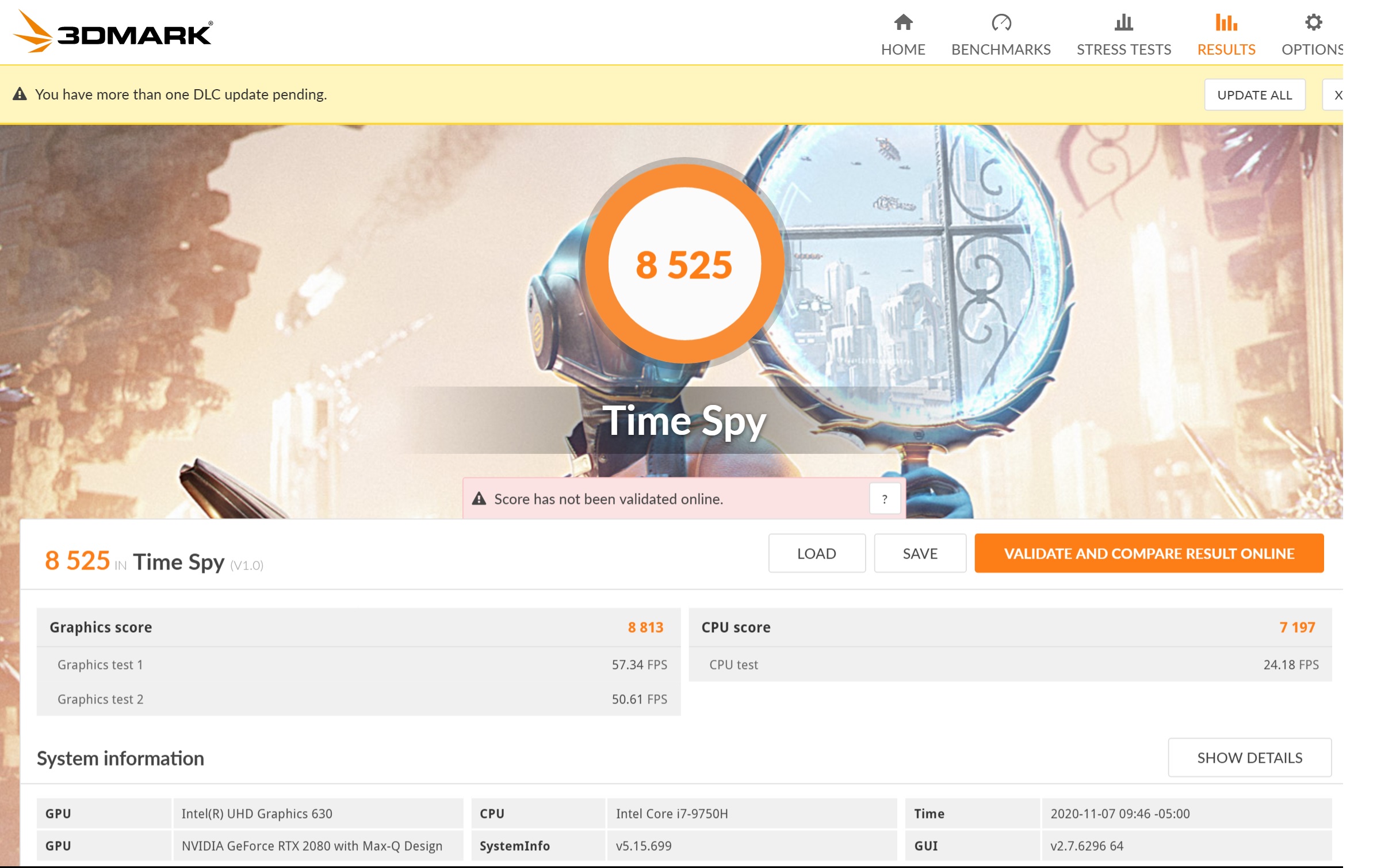The height and width of the screenshot is (868, 1377).
Task: Click the Stress Tests bar chart icon
Action: click(x=1123, y=22)
